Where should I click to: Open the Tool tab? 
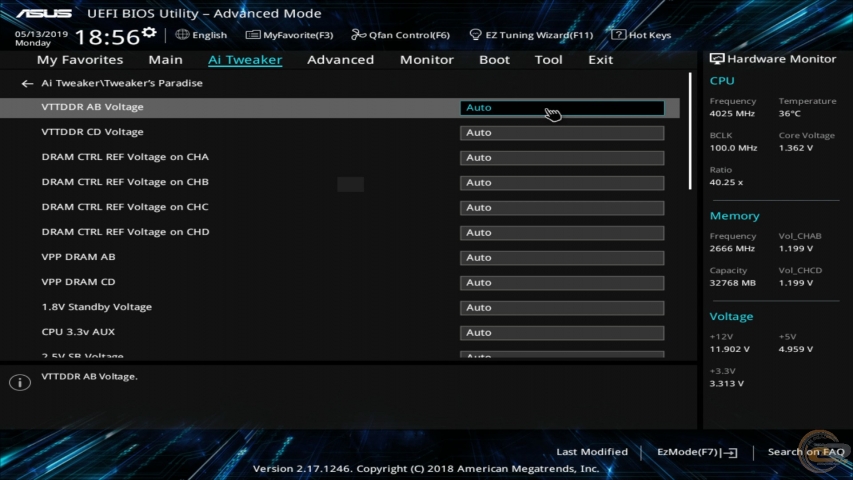tap(548, 59)
